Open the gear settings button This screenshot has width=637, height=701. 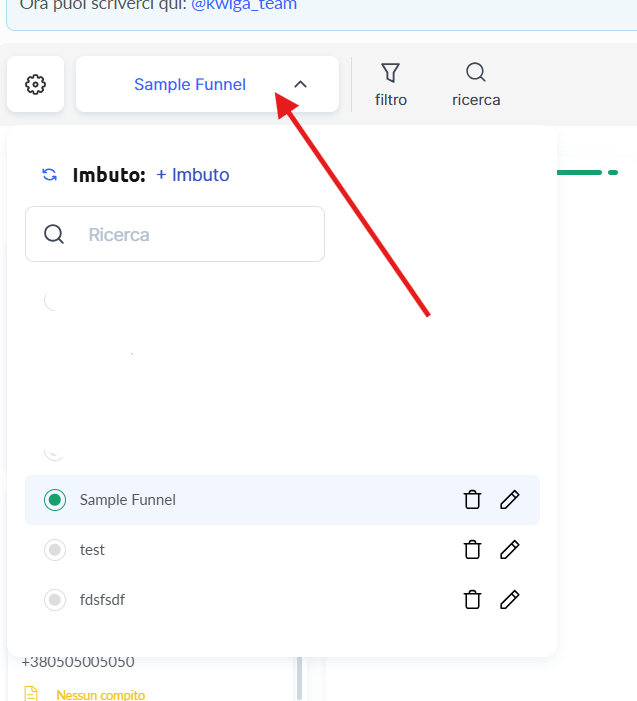tap(36, 84)
